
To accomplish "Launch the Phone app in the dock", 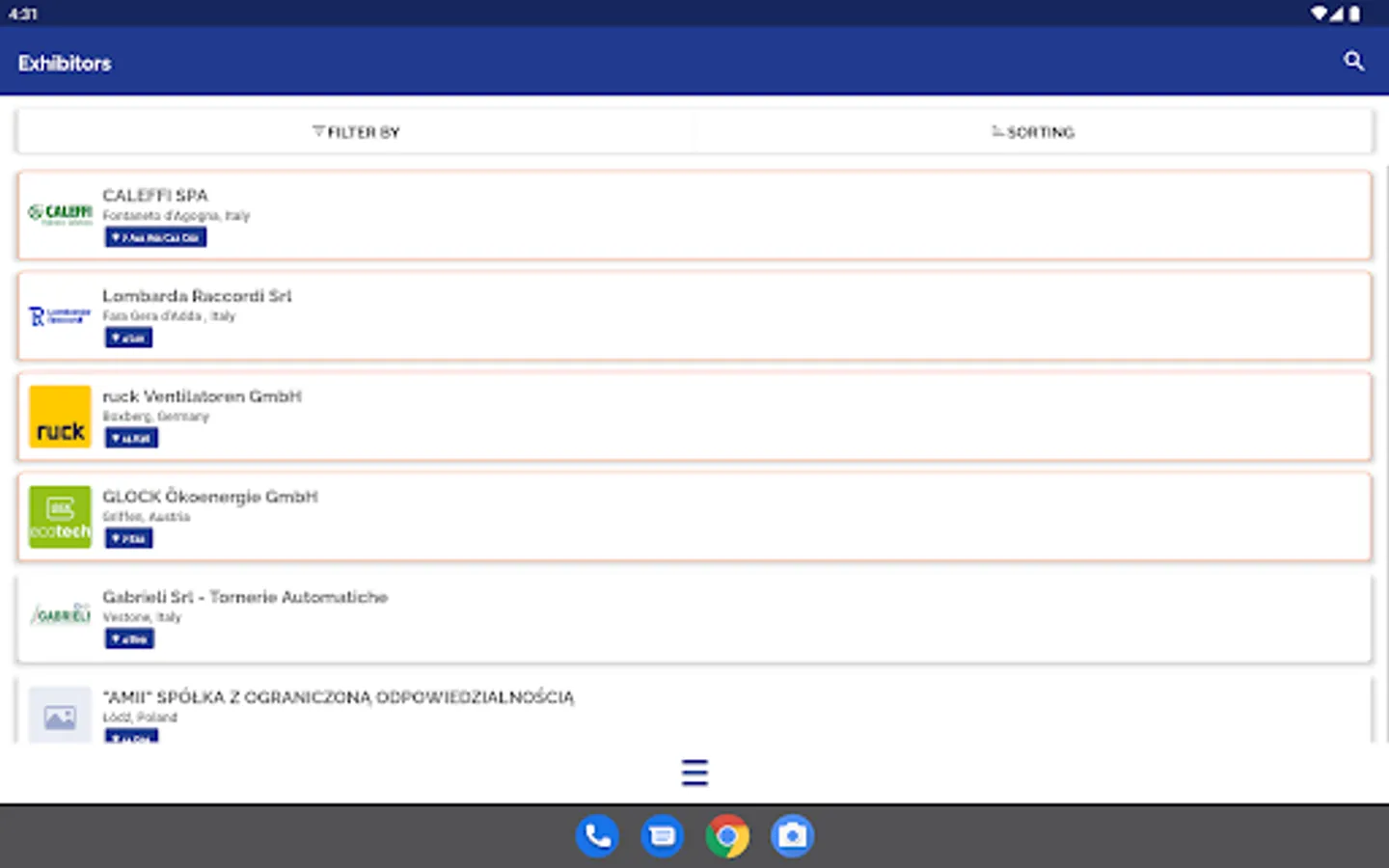I will tap(597, 835).
